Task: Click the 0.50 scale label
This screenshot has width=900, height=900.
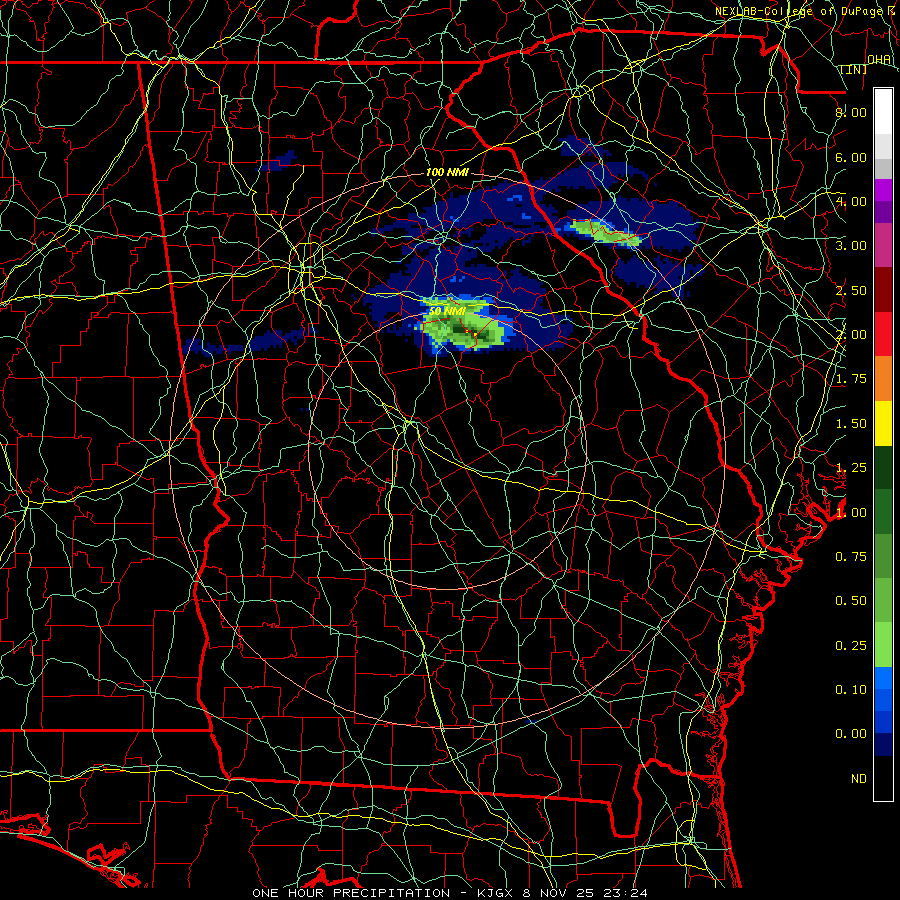Action: click(x=851, y=601)
